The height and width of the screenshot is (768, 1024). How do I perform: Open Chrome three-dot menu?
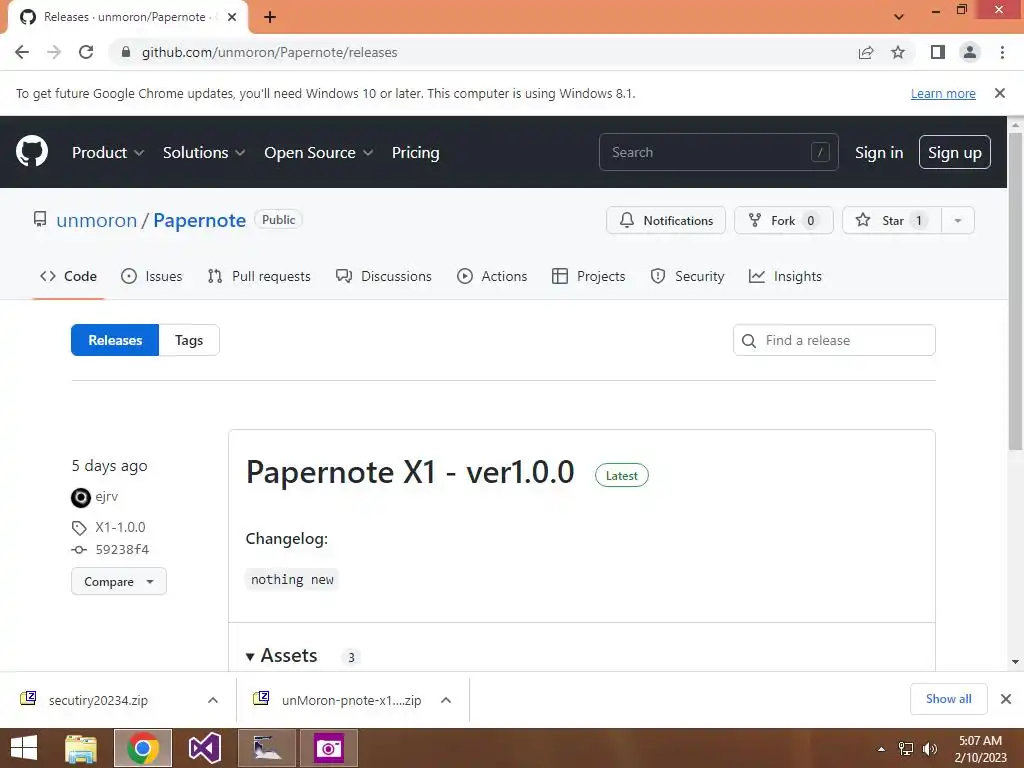tap(1002, 52)
